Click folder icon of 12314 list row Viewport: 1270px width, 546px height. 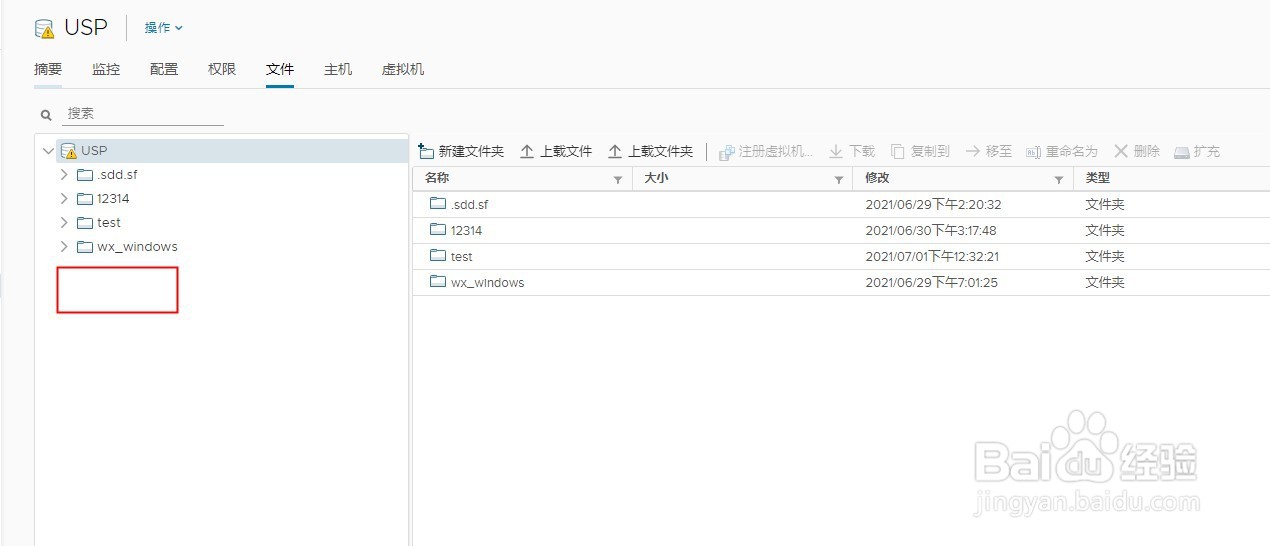(x=437, y=229)
